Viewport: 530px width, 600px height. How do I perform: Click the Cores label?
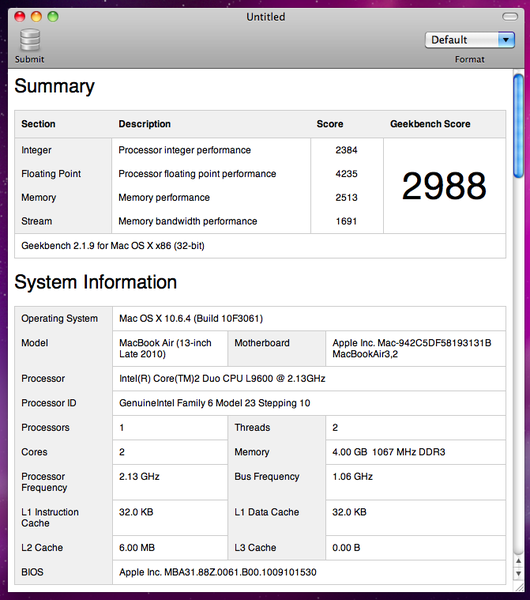(34, 452)
